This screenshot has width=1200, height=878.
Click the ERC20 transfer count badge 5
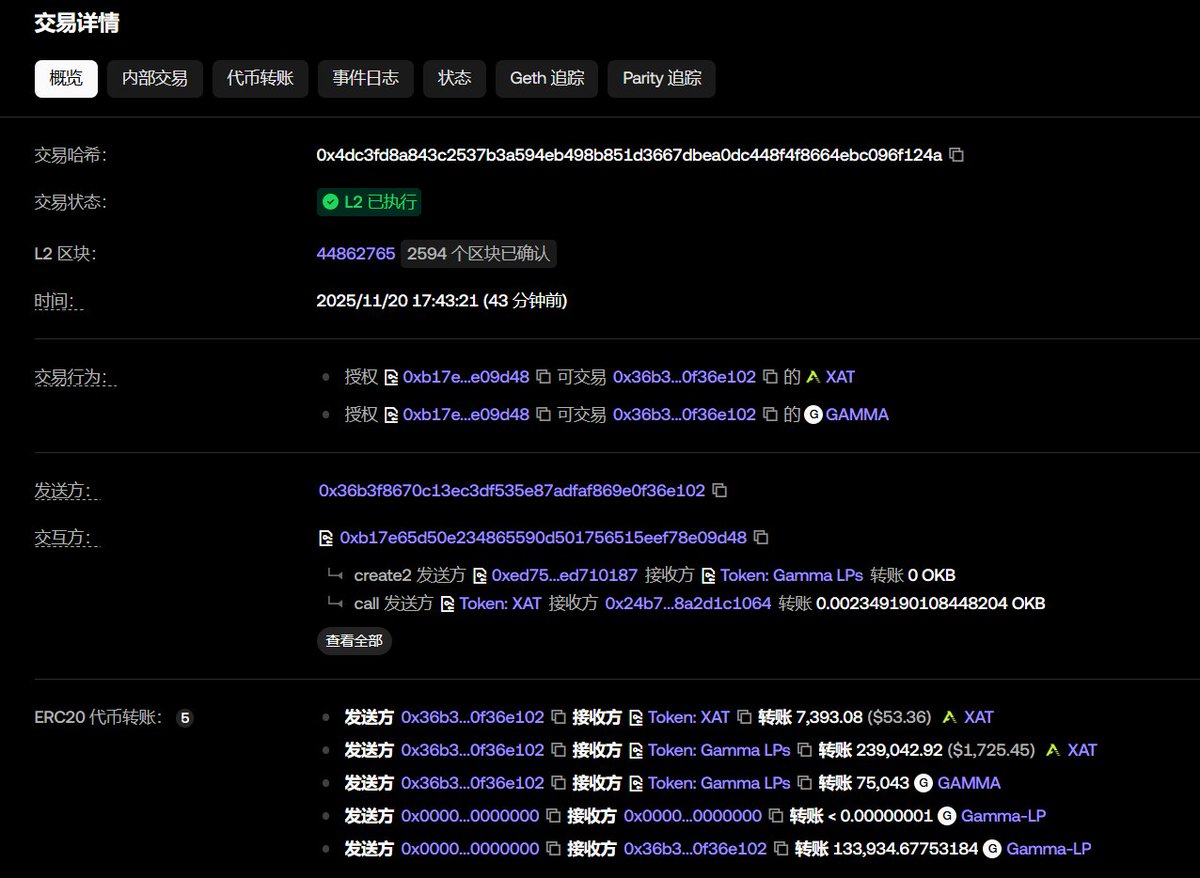point(184,717)
